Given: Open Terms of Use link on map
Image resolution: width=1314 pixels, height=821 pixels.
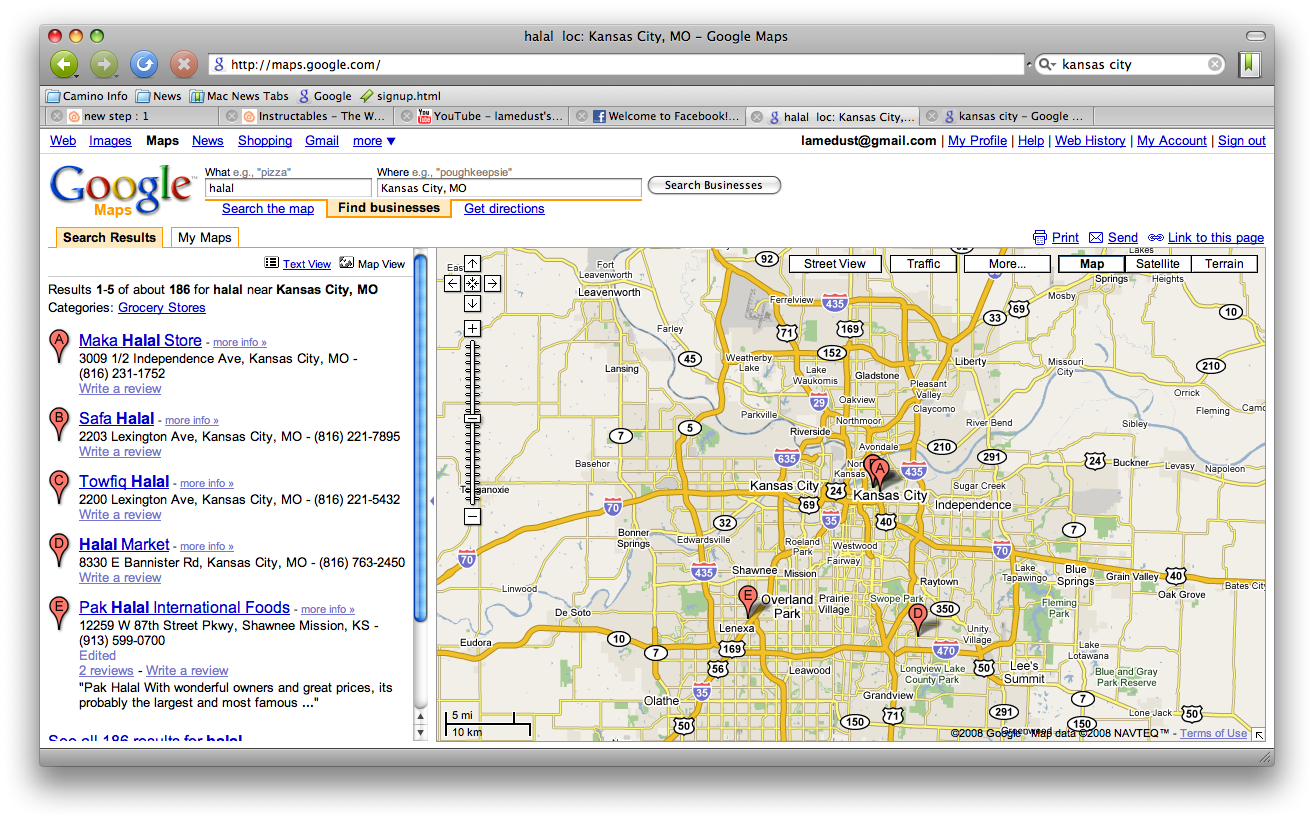Looking at the screenshot, I should click(x=1213, y=734).
